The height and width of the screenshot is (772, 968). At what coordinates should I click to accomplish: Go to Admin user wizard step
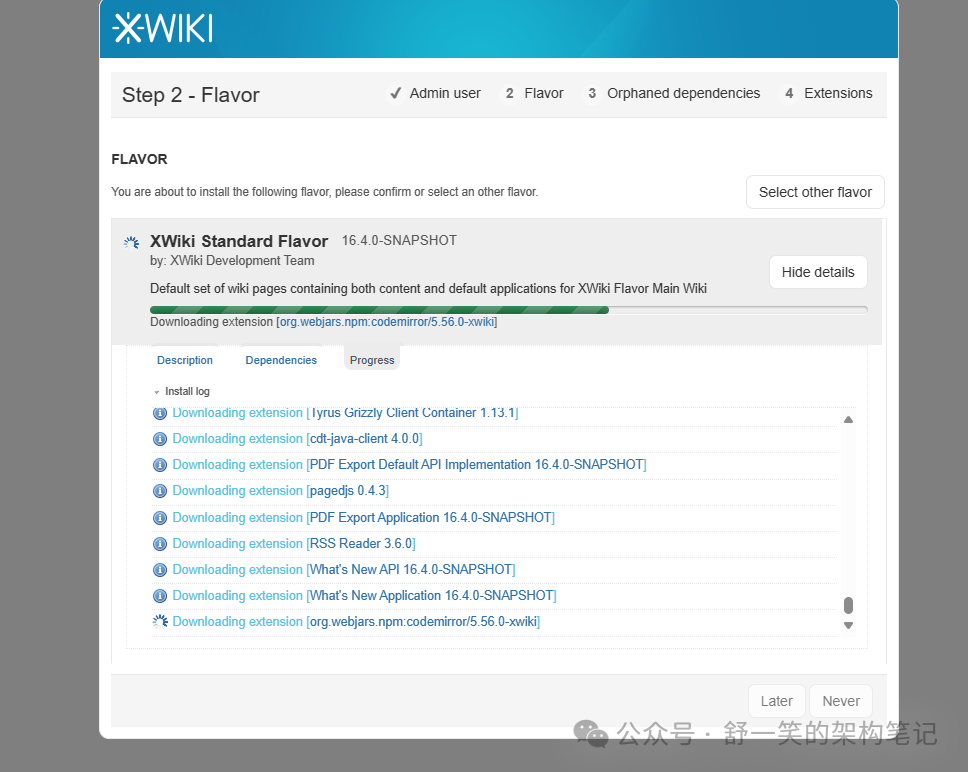pos(435,93)
